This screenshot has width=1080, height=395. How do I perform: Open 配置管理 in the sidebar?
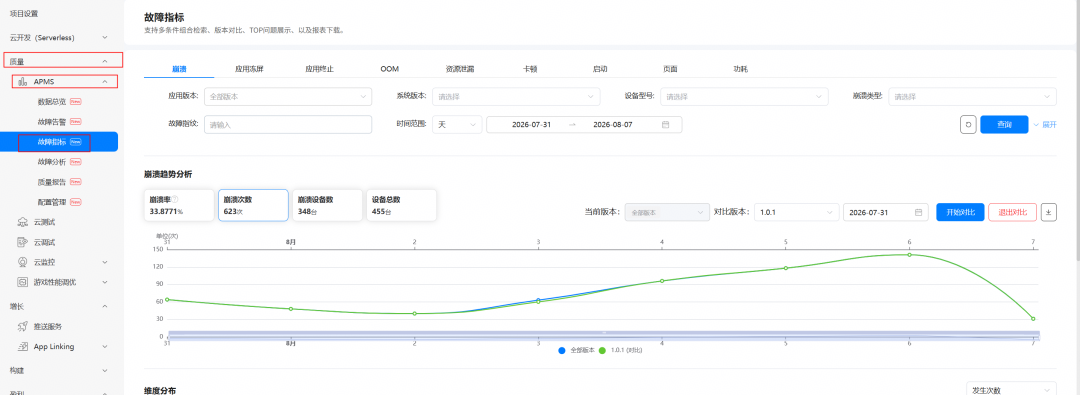point(59,202)
